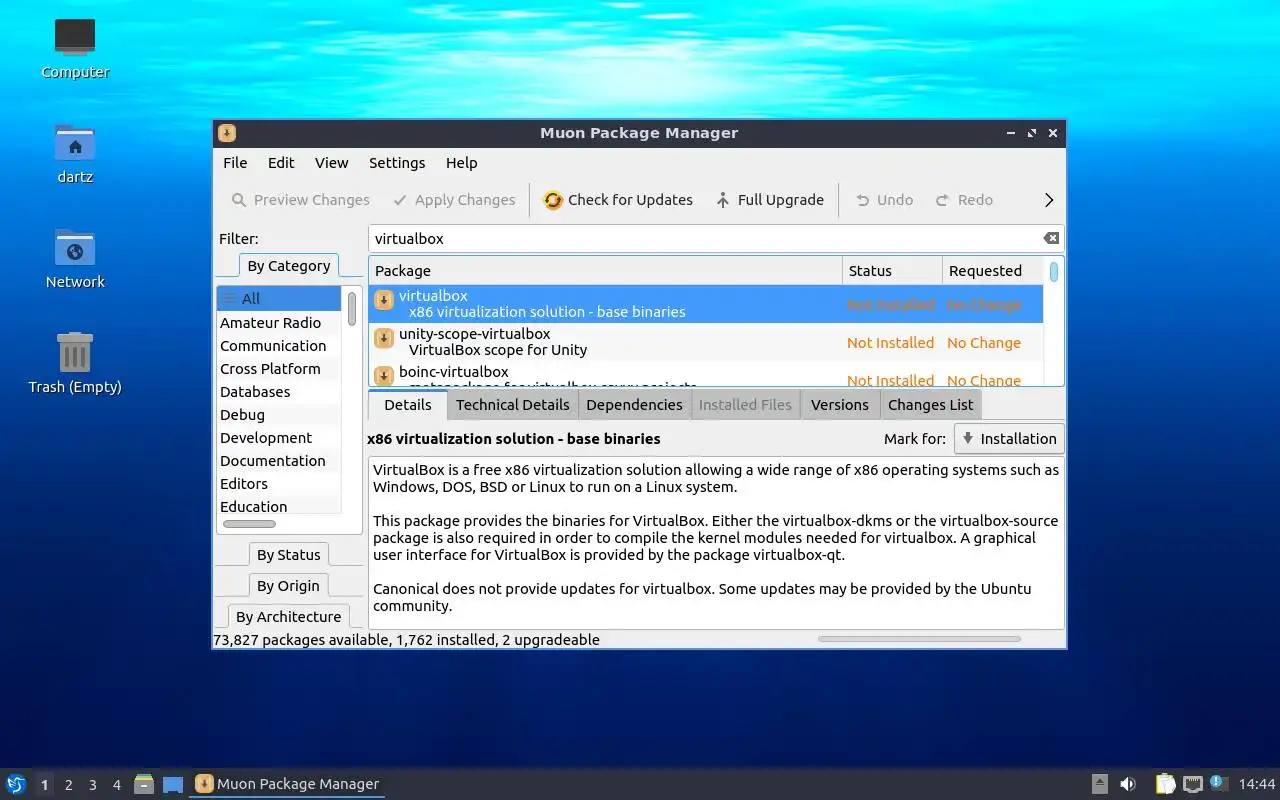Select the Databases category

click(279, 392)
